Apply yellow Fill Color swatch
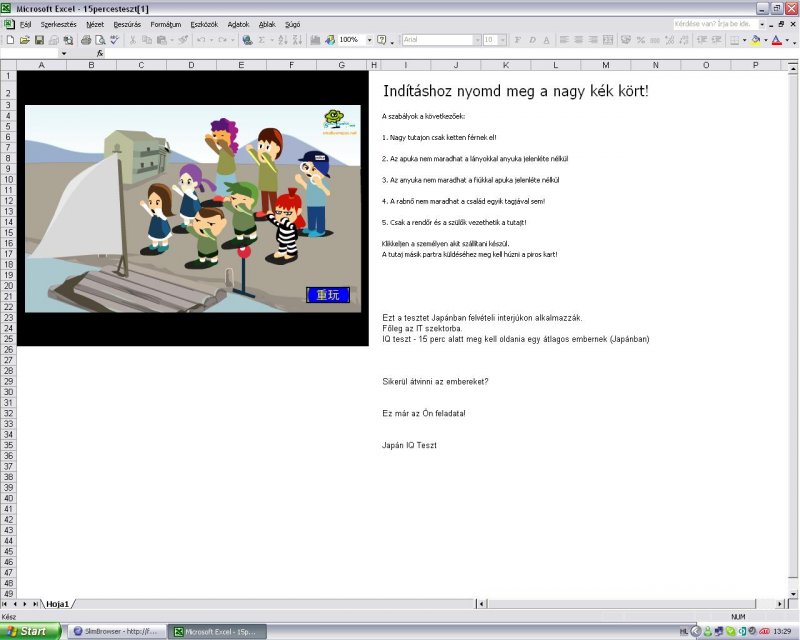800x640 pixels. (x=756, y=40)
